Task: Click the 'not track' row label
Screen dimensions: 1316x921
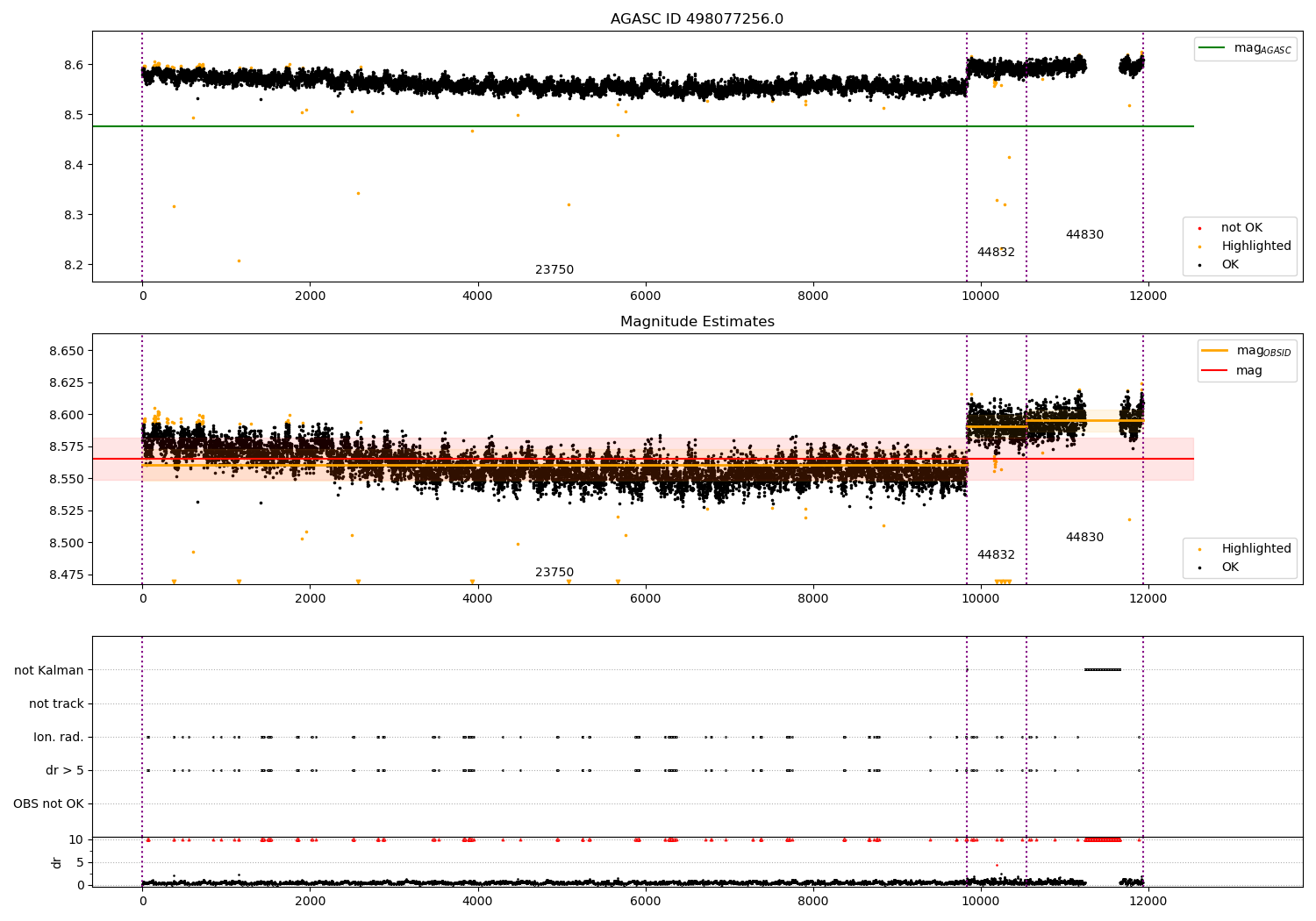Action: click(56, 703)
